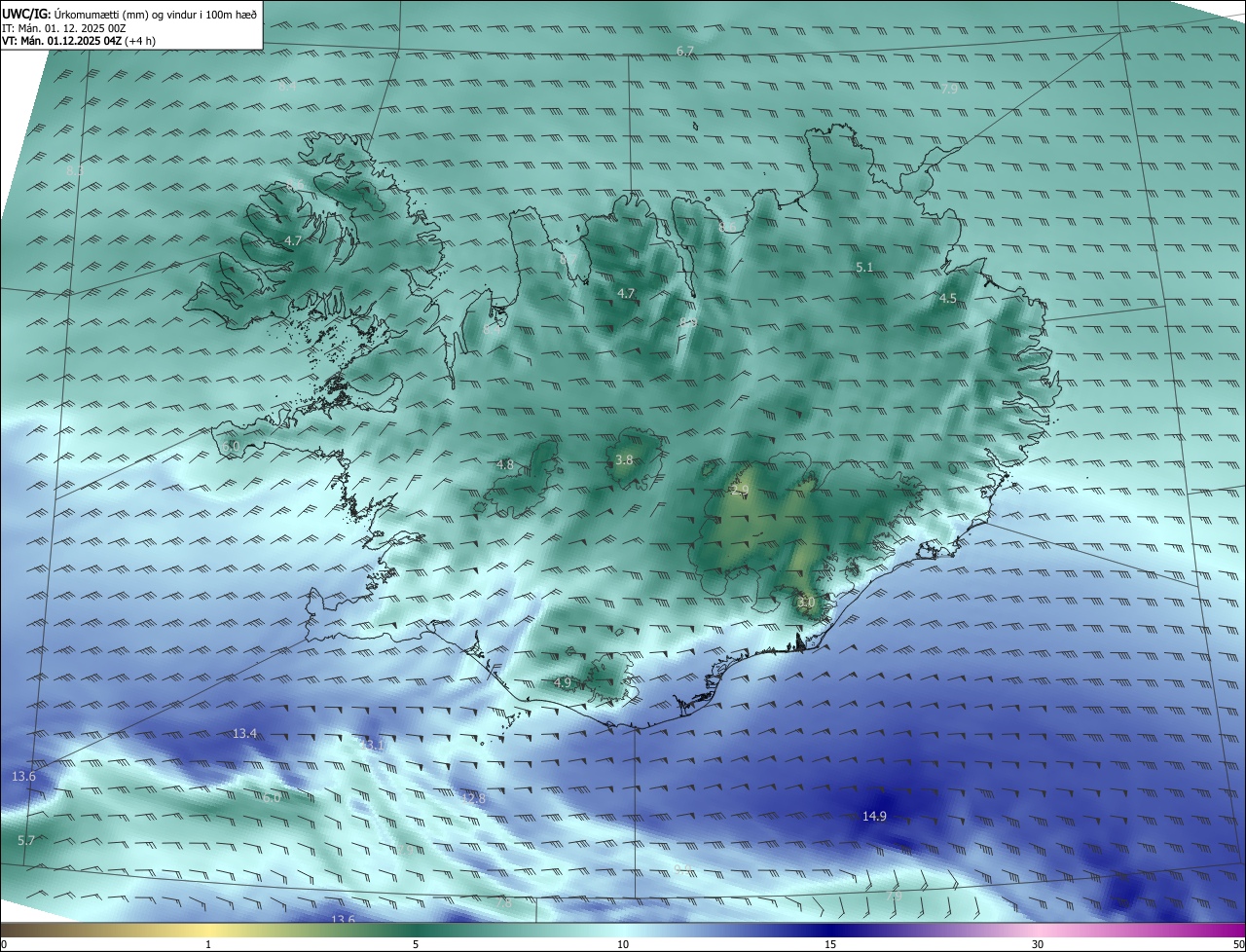Click the 4.8 value on Langjökull glacier

[x=504, y=464]
